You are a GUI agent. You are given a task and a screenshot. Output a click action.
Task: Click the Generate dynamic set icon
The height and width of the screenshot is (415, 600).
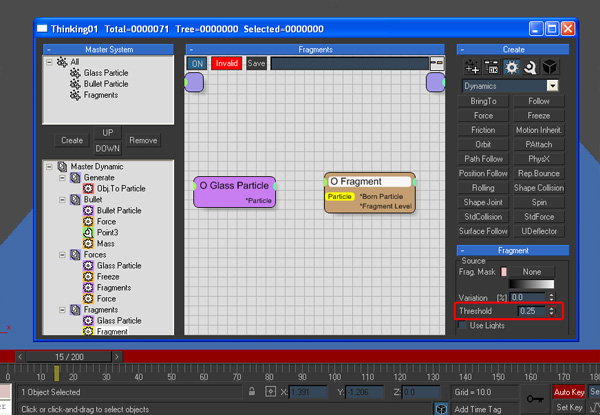[75, 177]
